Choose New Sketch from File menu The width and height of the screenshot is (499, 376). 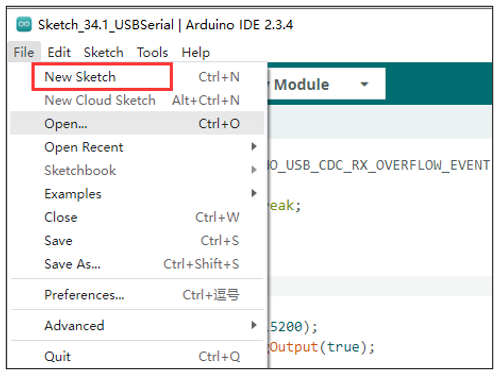[137, 77]
